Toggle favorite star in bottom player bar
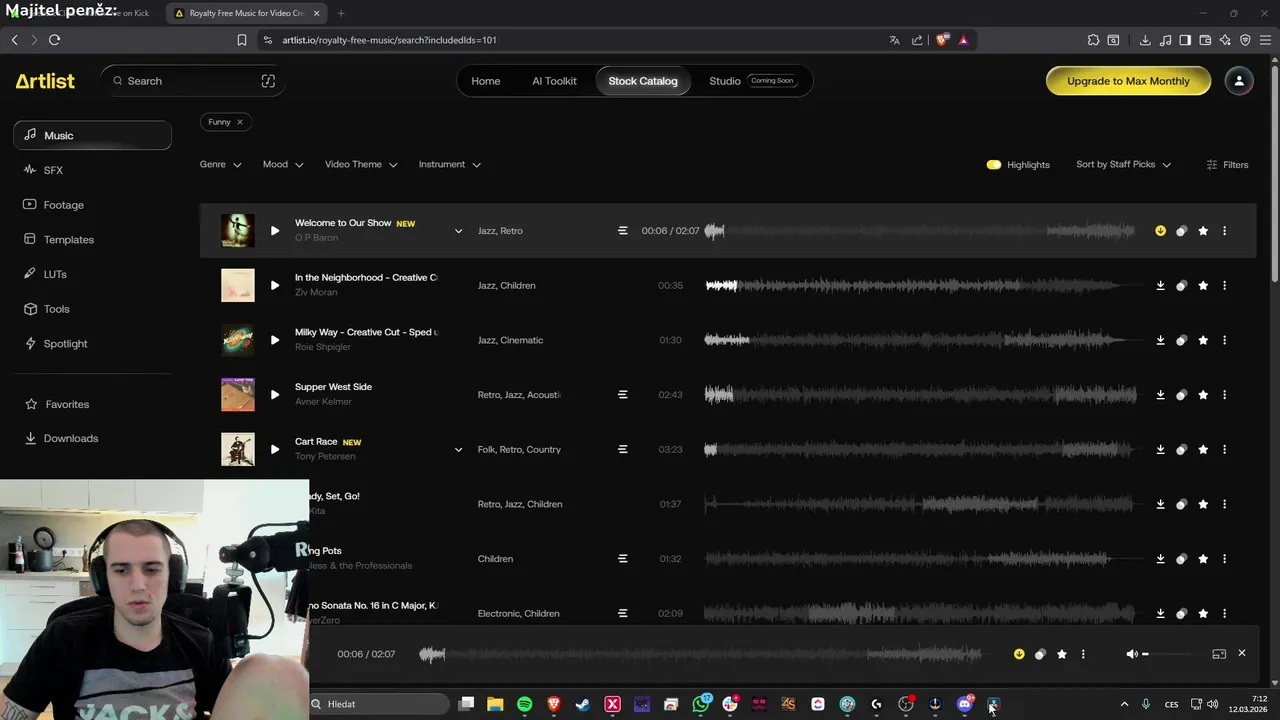This screenshot has width=1280, height=720. tap(1062, 654)
